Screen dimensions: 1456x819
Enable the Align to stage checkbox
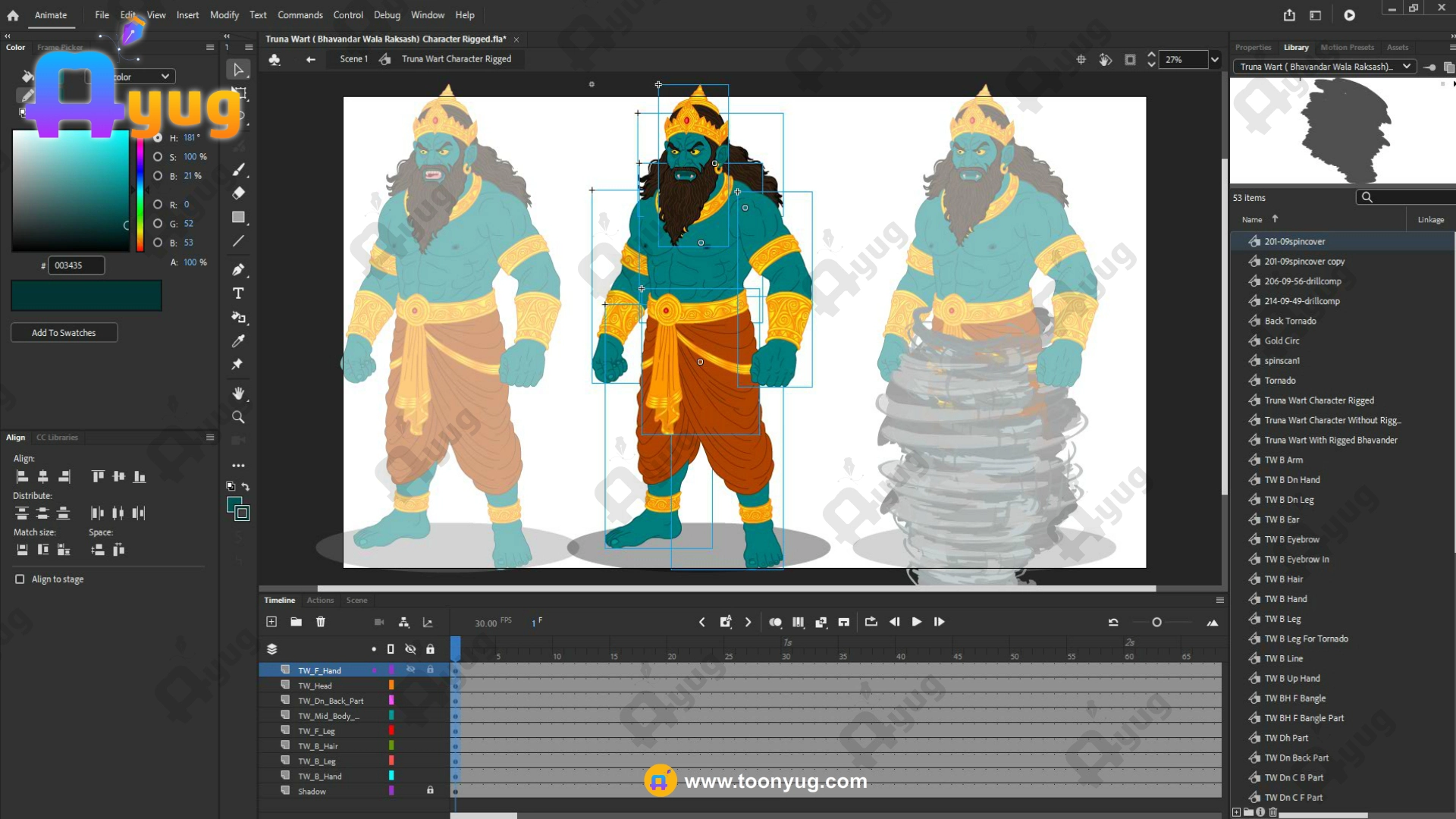[20, 579]
